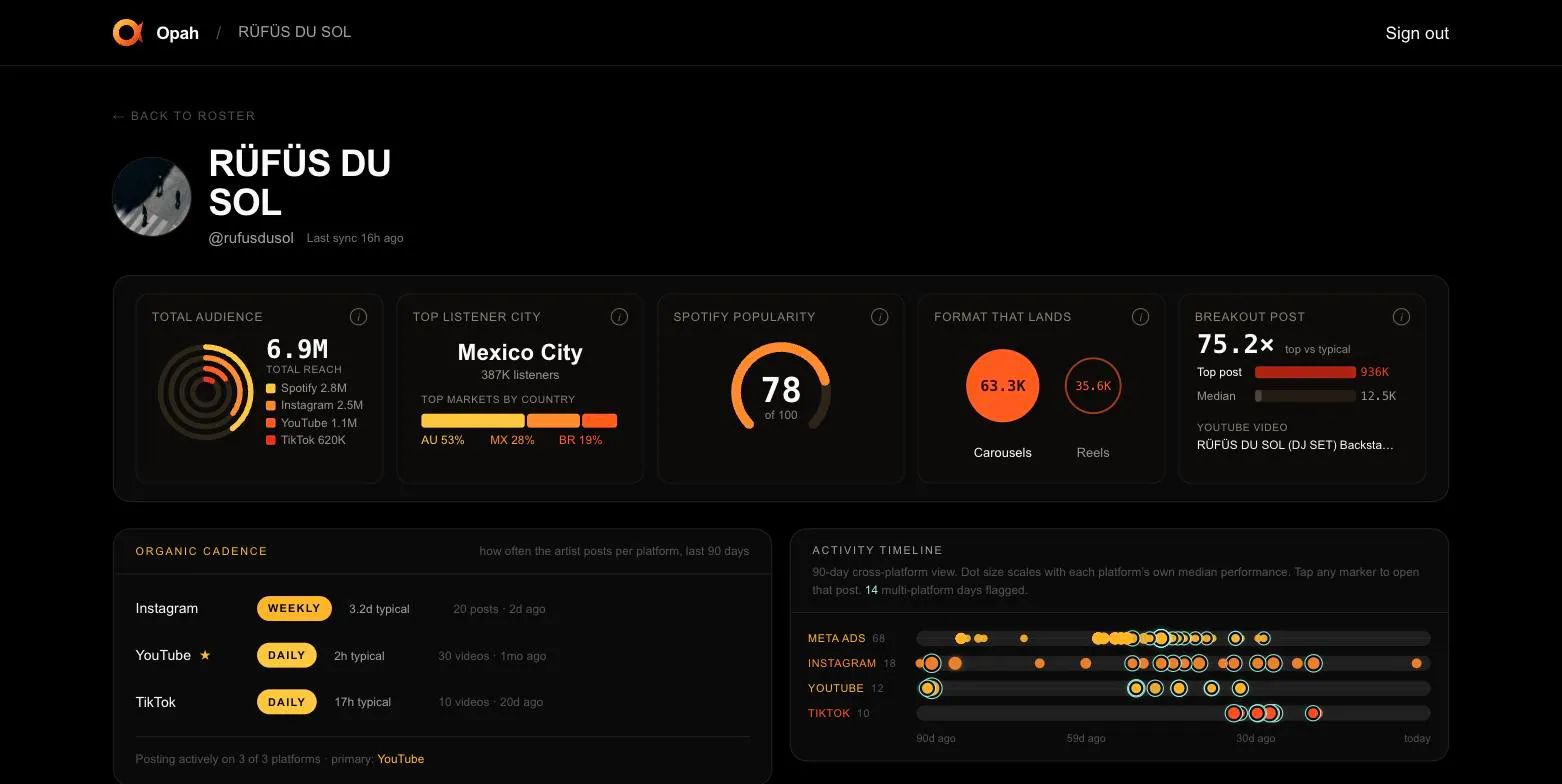
Task: Click the WEEKLY badge for Instagram
Action: 294,608
